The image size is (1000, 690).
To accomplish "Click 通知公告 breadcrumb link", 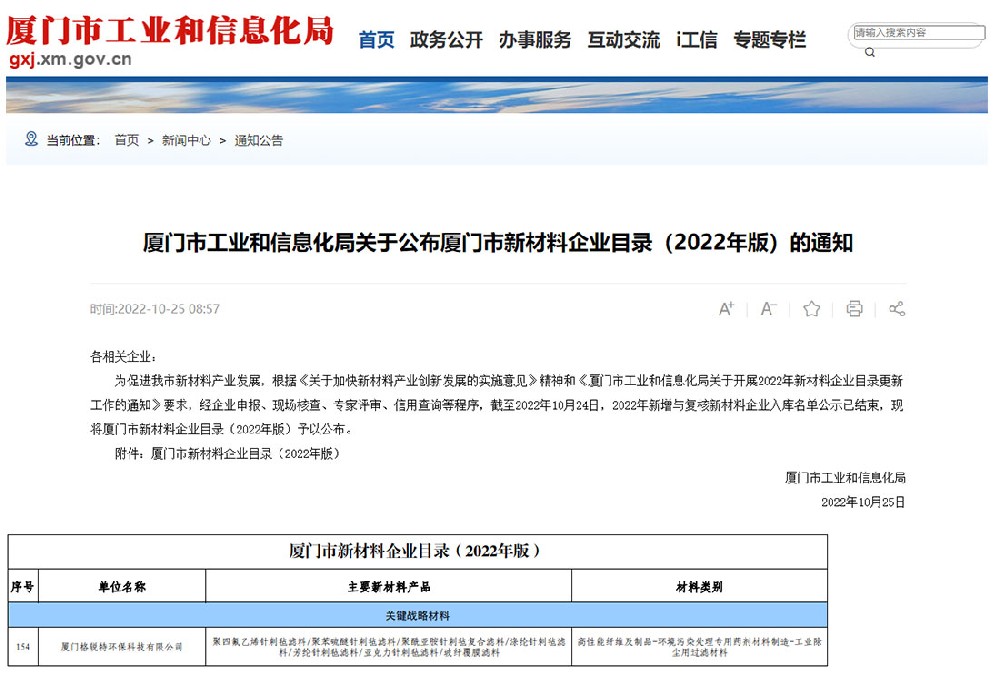I will 259,141.
